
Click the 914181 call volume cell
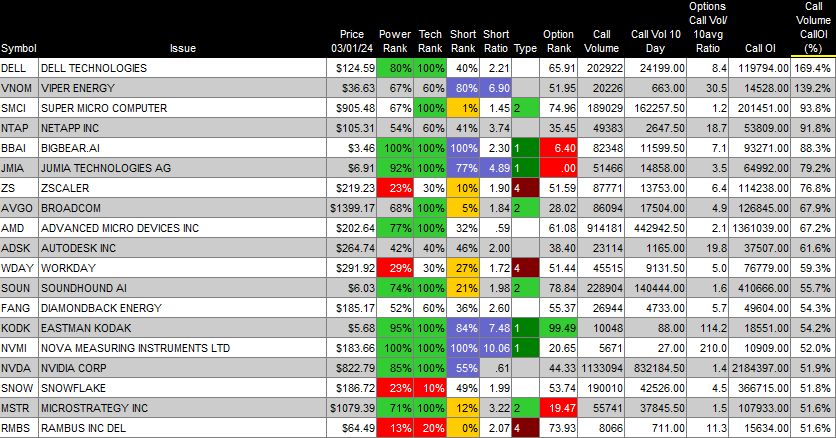[601, 228]
